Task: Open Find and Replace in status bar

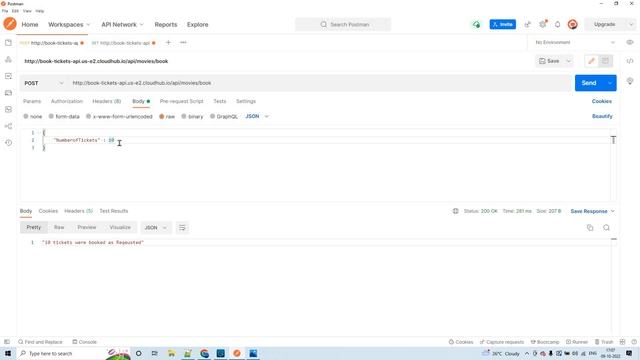Action: pos(40,342)
